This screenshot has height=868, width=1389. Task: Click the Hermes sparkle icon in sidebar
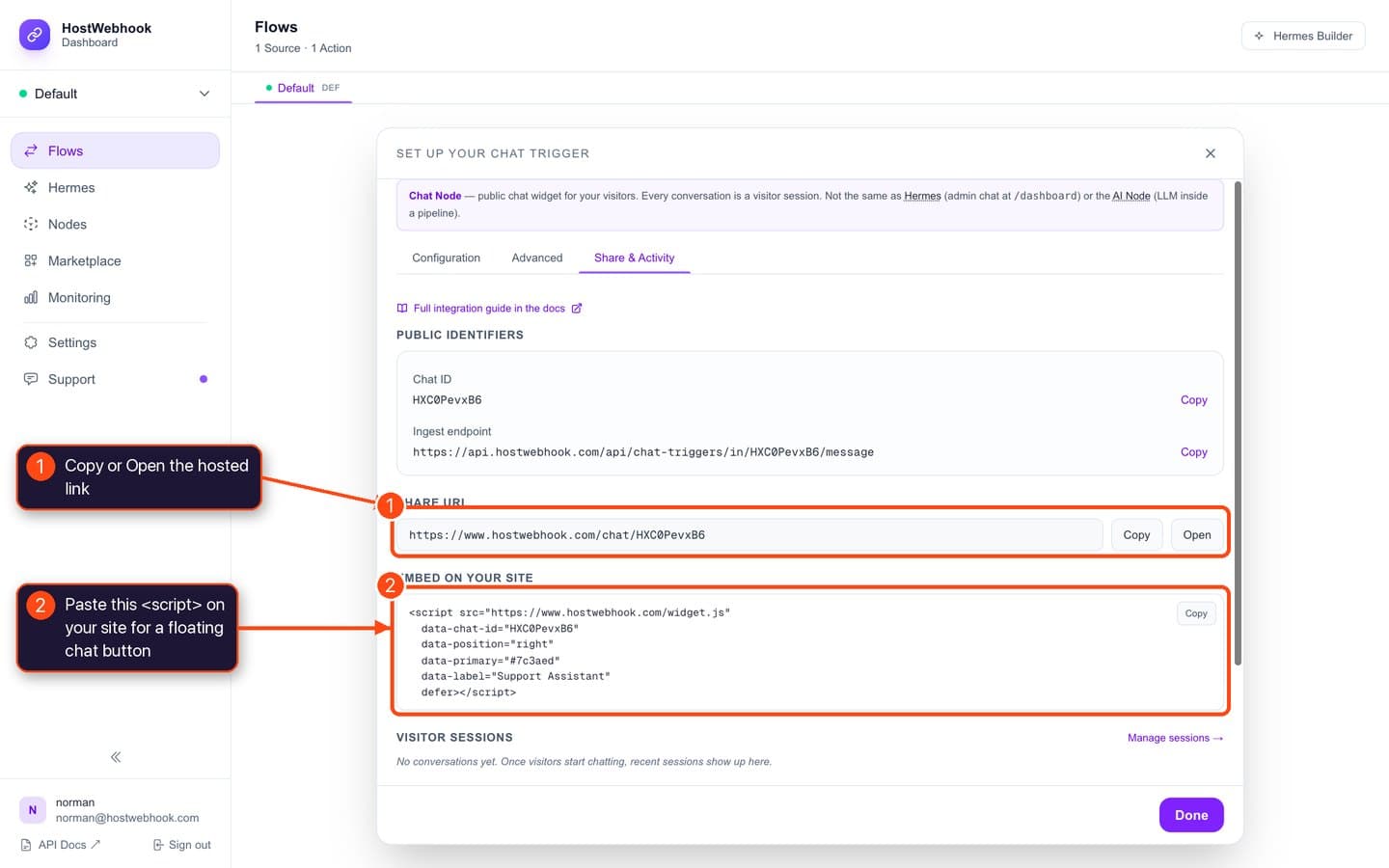(31, 187)
